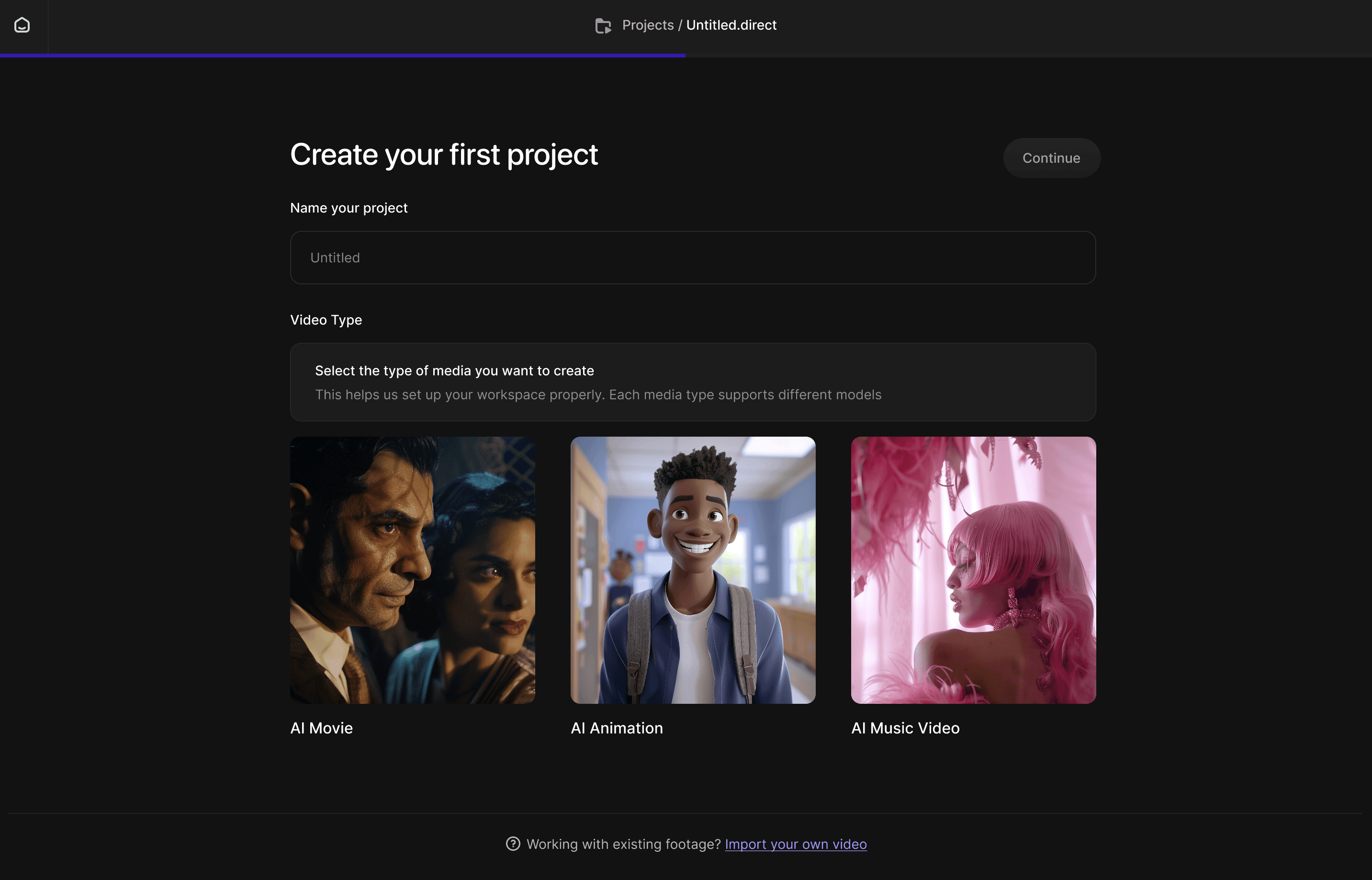The width and height of the screenshot is (1372, 880).
Task: Focus the Untitled project name field
Action: (x=692, y=258)
